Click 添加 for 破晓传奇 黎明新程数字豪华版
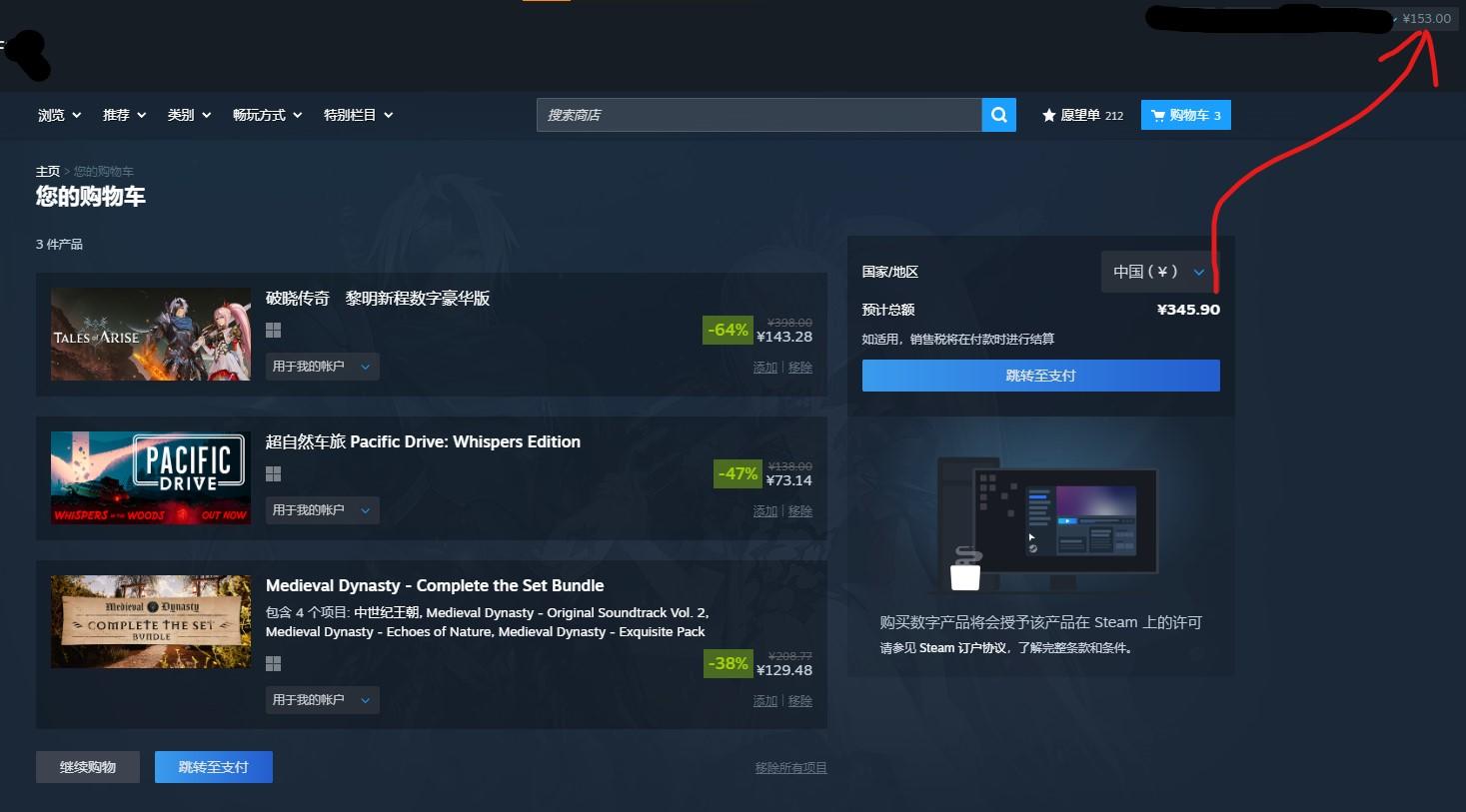 tap(765, 368)
